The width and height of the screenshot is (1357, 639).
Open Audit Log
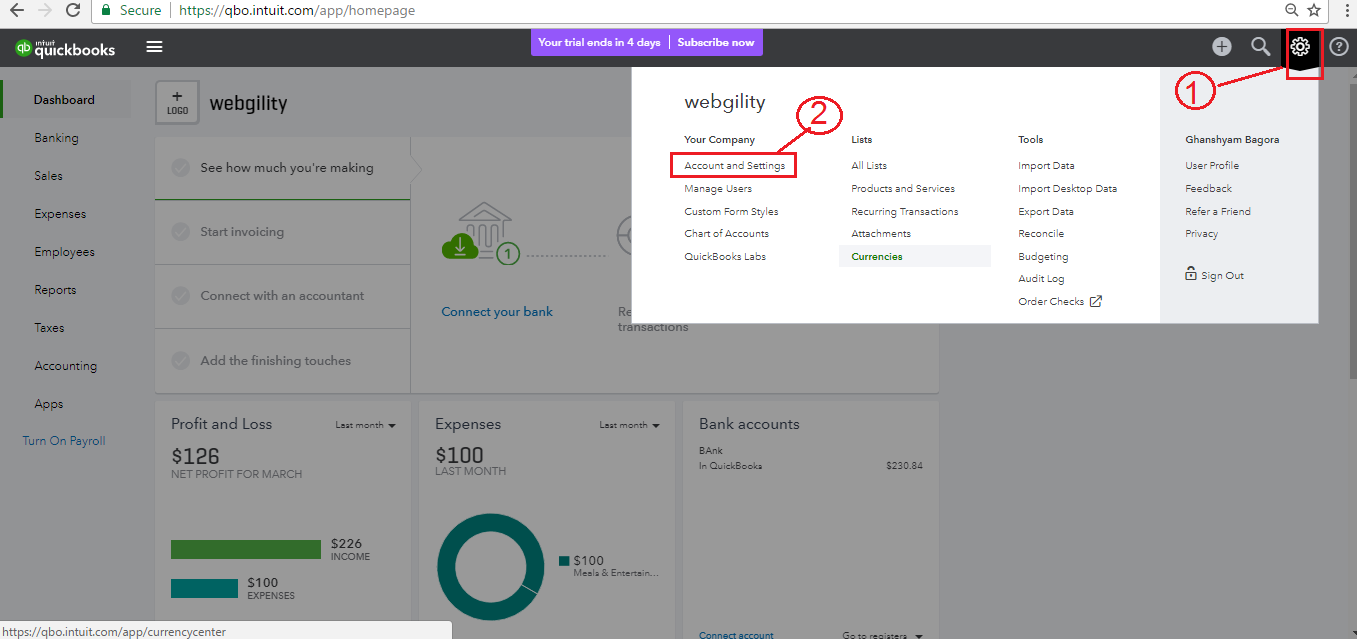point(1041,279)
